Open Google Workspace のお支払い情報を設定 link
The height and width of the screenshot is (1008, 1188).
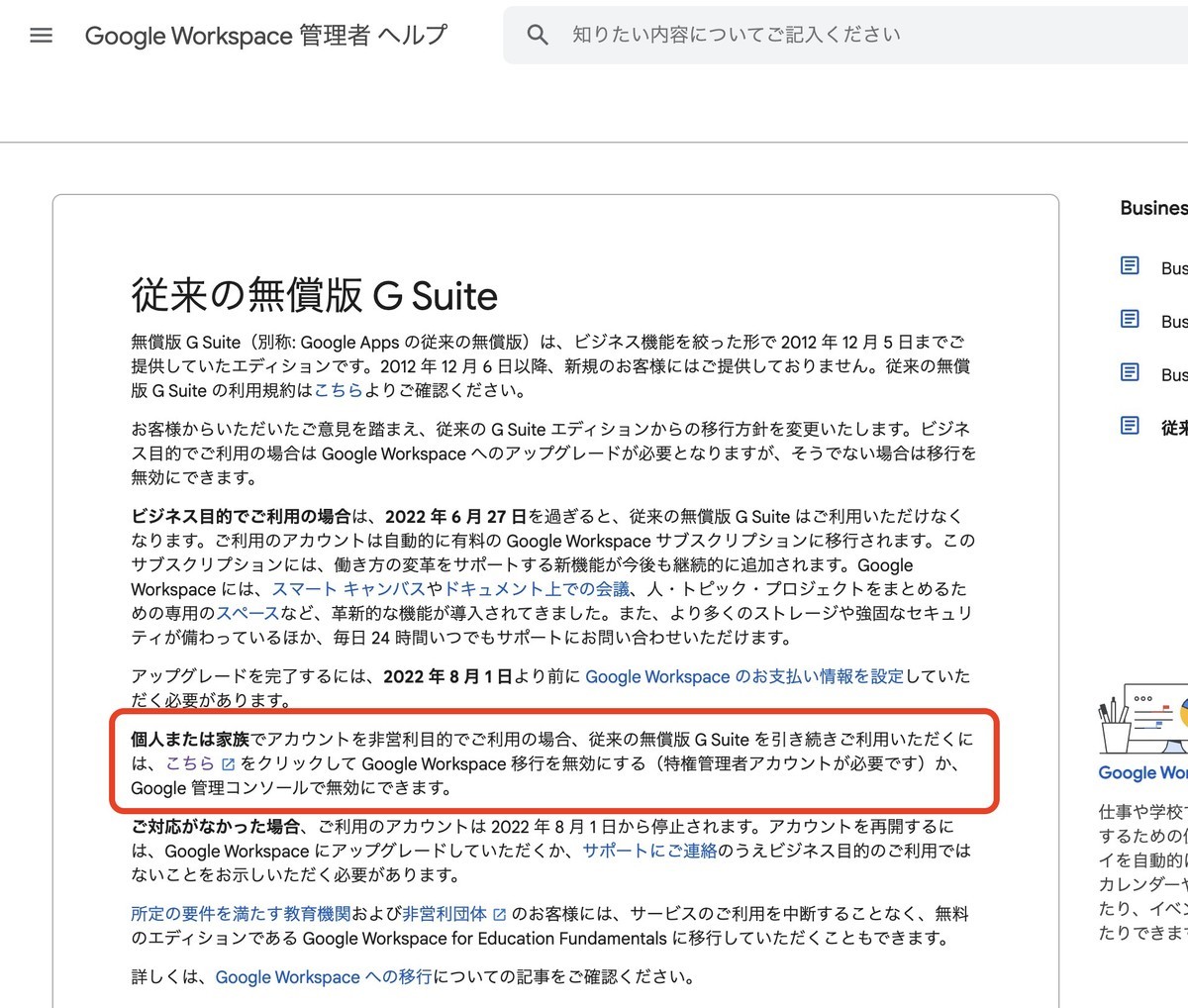(744, 676)
